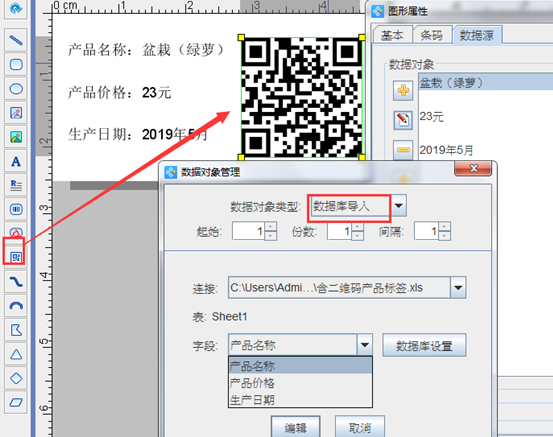553x437 pixels.
Task: Decrease the 份数 value
Action: coord(357,236)
